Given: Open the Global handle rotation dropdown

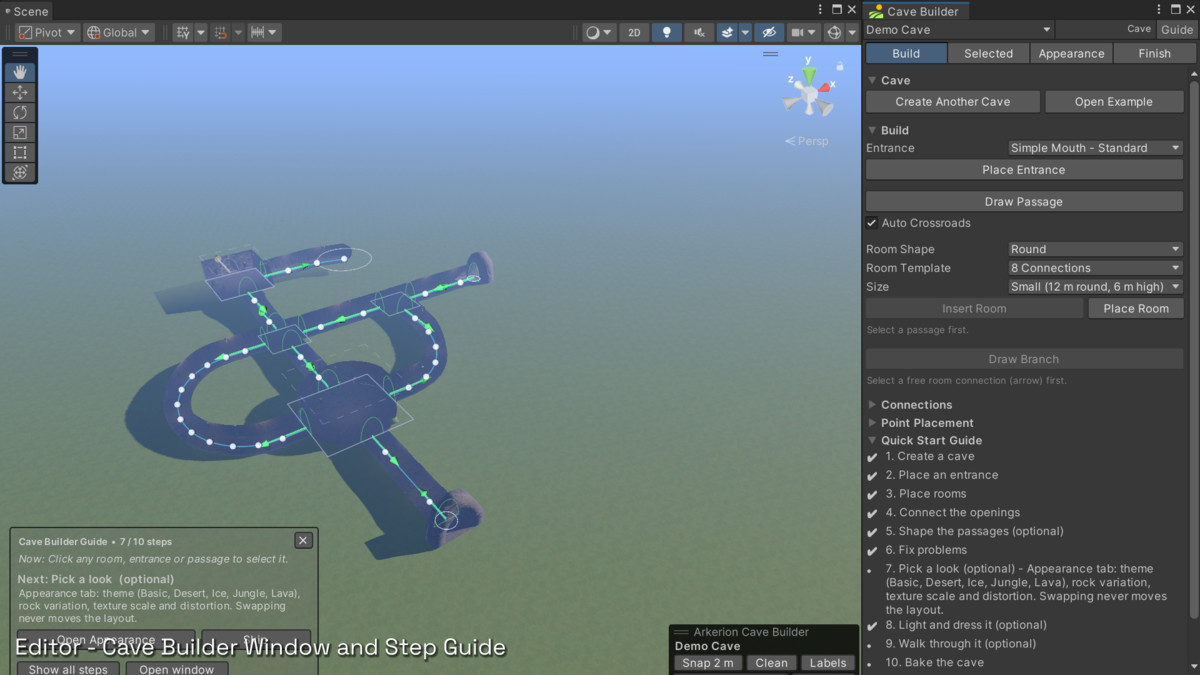Looking at the screenshot, I should [118, 32].
